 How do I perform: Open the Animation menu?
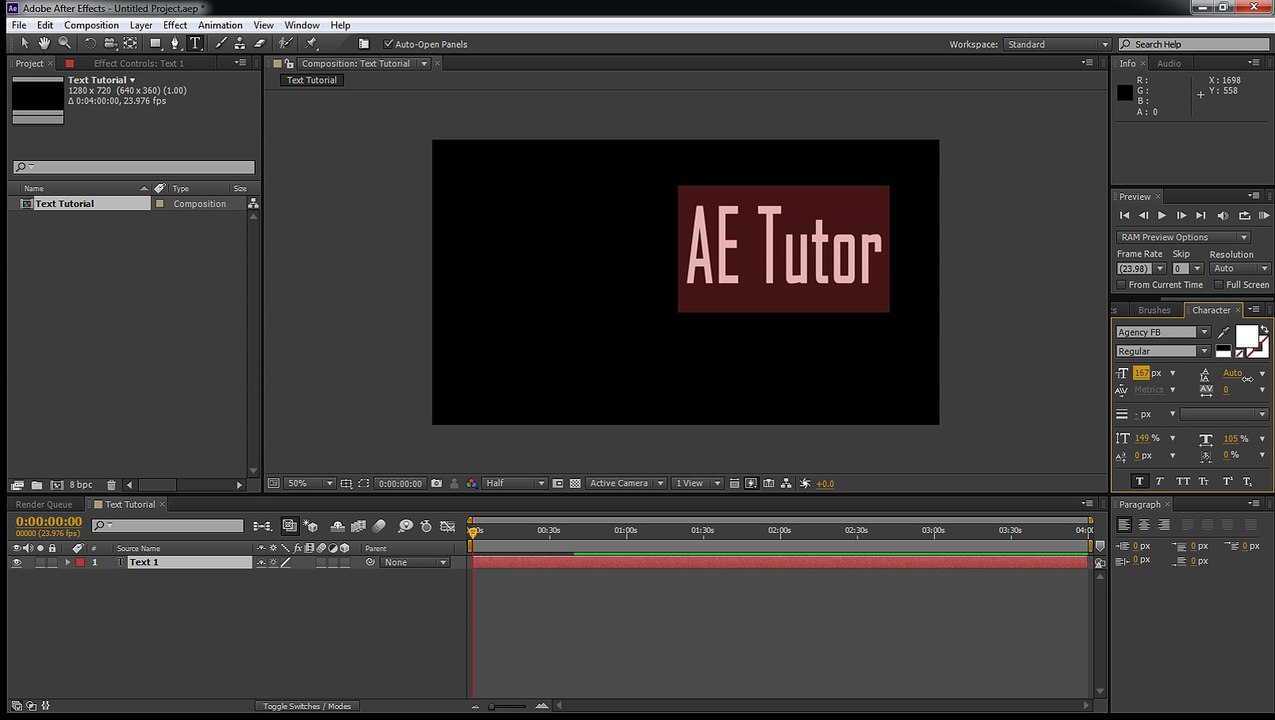click(220, 25)
